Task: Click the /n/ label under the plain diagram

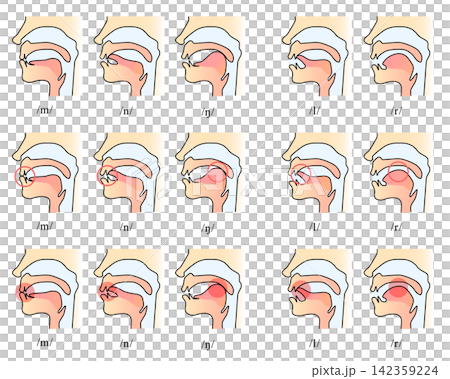Action: tap(126, 110)
